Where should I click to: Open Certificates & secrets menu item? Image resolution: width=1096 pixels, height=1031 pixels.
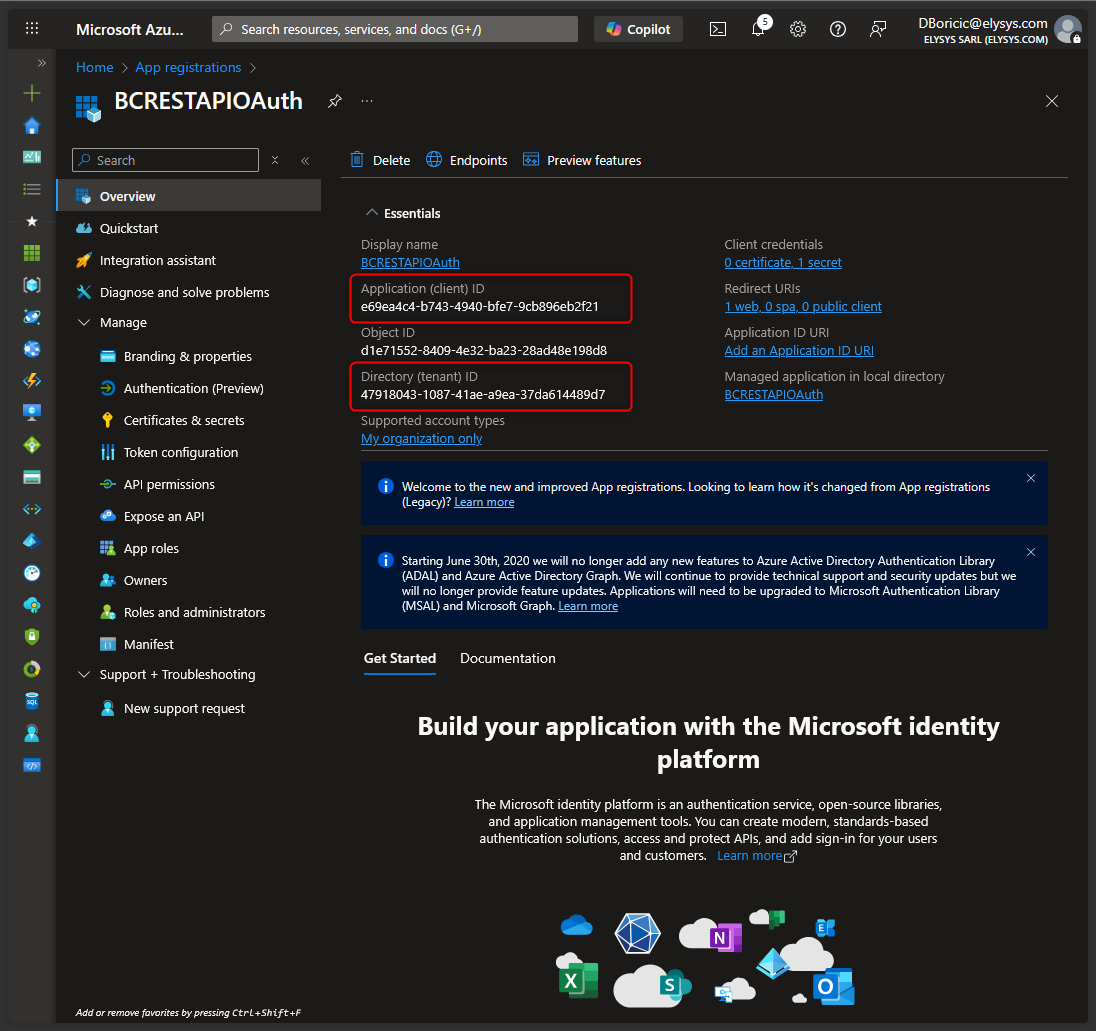click(x=184, y=420)
